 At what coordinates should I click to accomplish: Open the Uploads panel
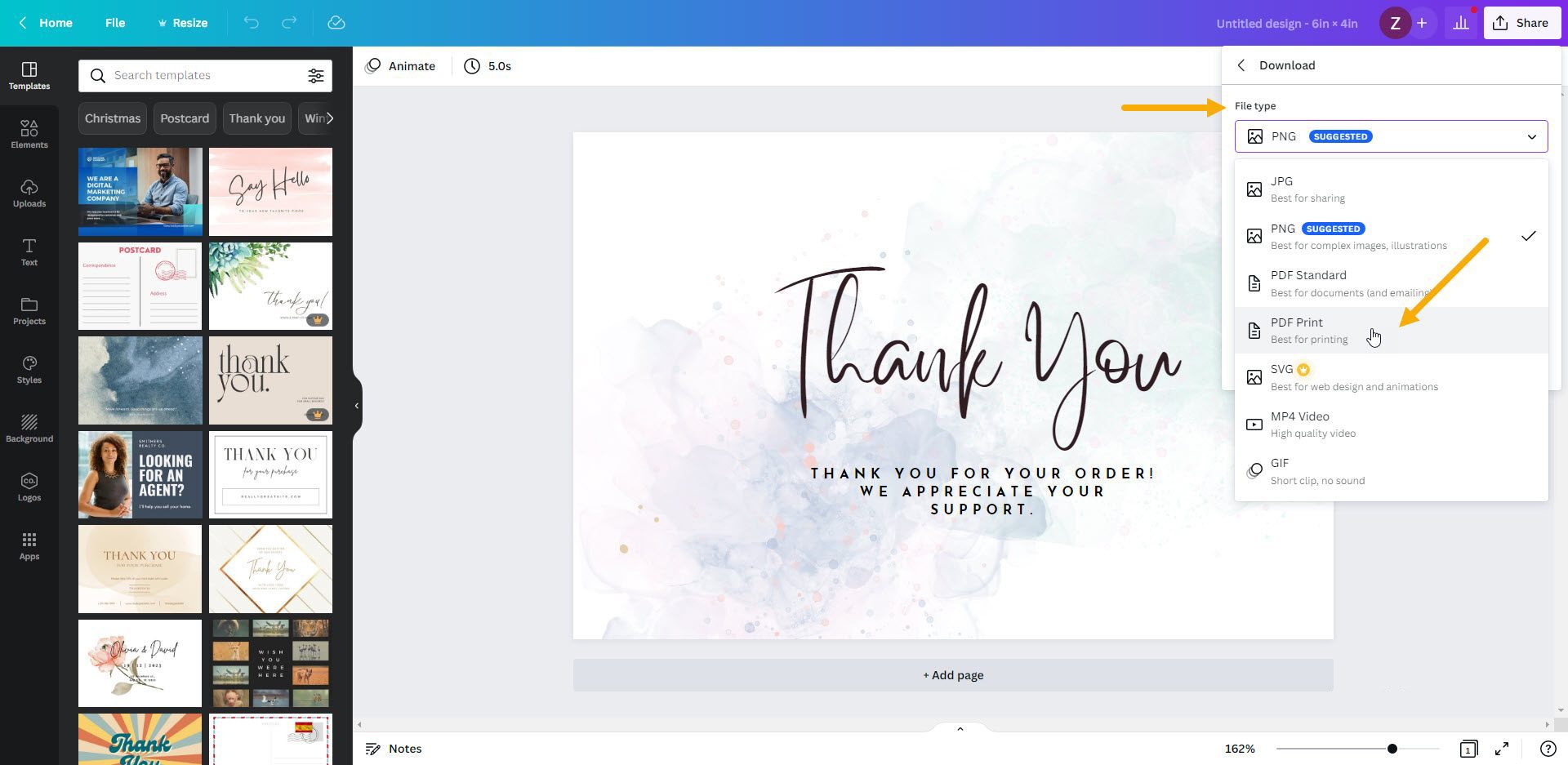point(29,192)
